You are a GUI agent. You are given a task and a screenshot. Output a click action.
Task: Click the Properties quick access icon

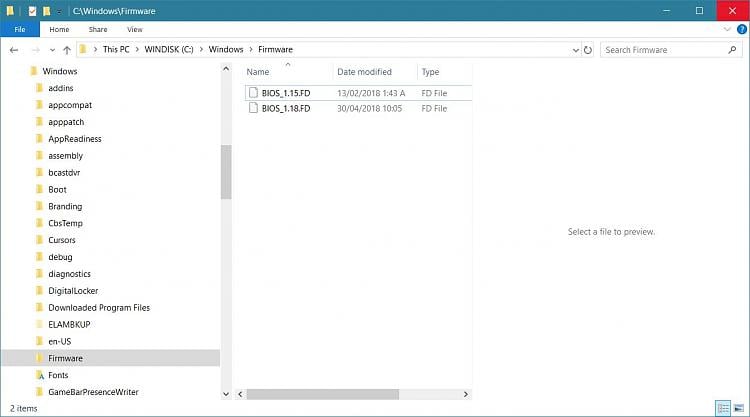[x=32, y=11]
